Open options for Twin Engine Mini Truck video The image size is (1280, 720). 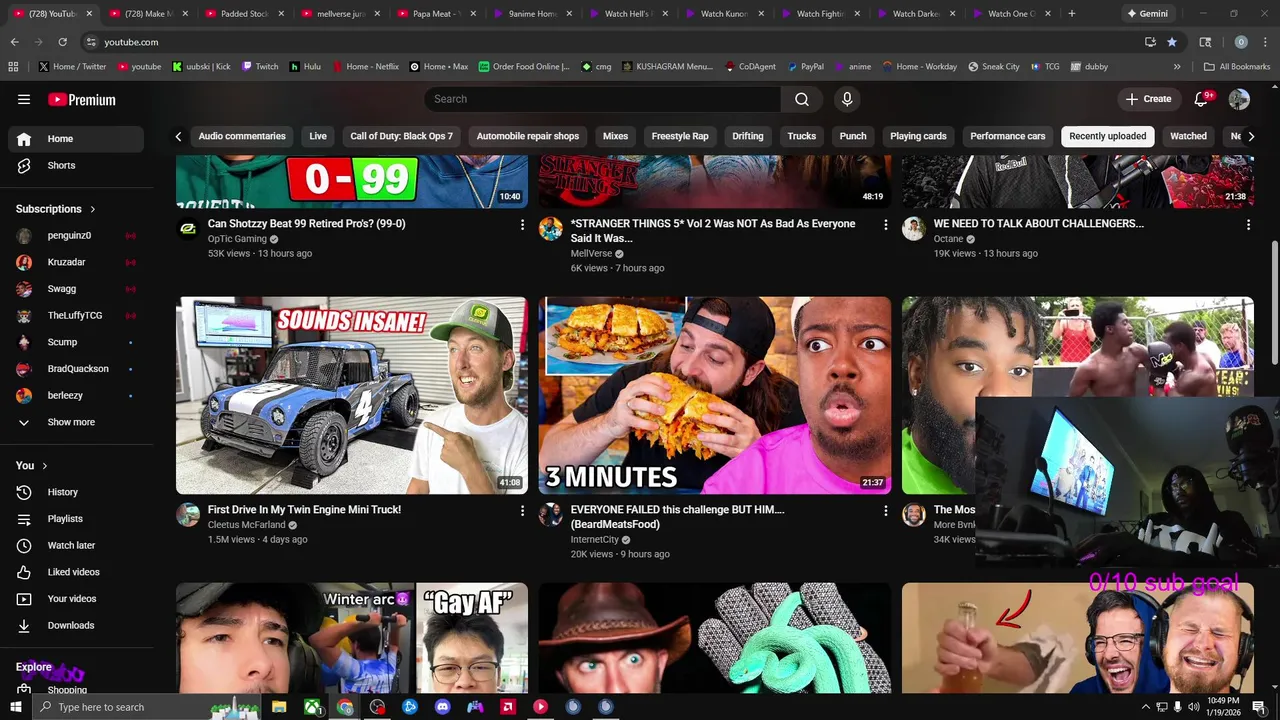(x=522, y=511)
